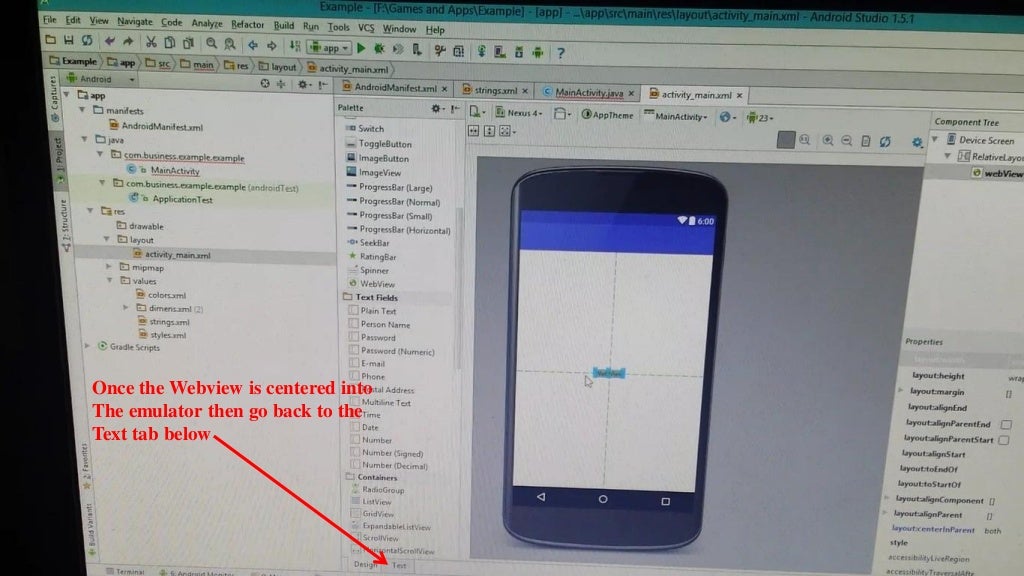Open the Nexus 4 device dropdown
The width and height of the screenshot is (1024, 576).
pos(519,113)
